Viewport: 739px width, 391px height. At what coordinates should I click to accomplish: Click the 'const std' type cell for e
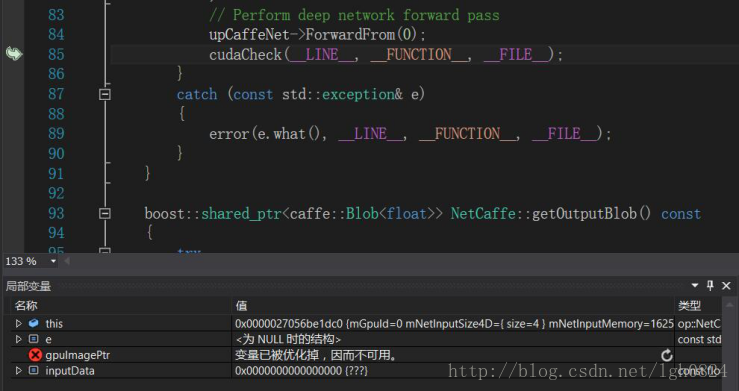[x=698, y=339]
